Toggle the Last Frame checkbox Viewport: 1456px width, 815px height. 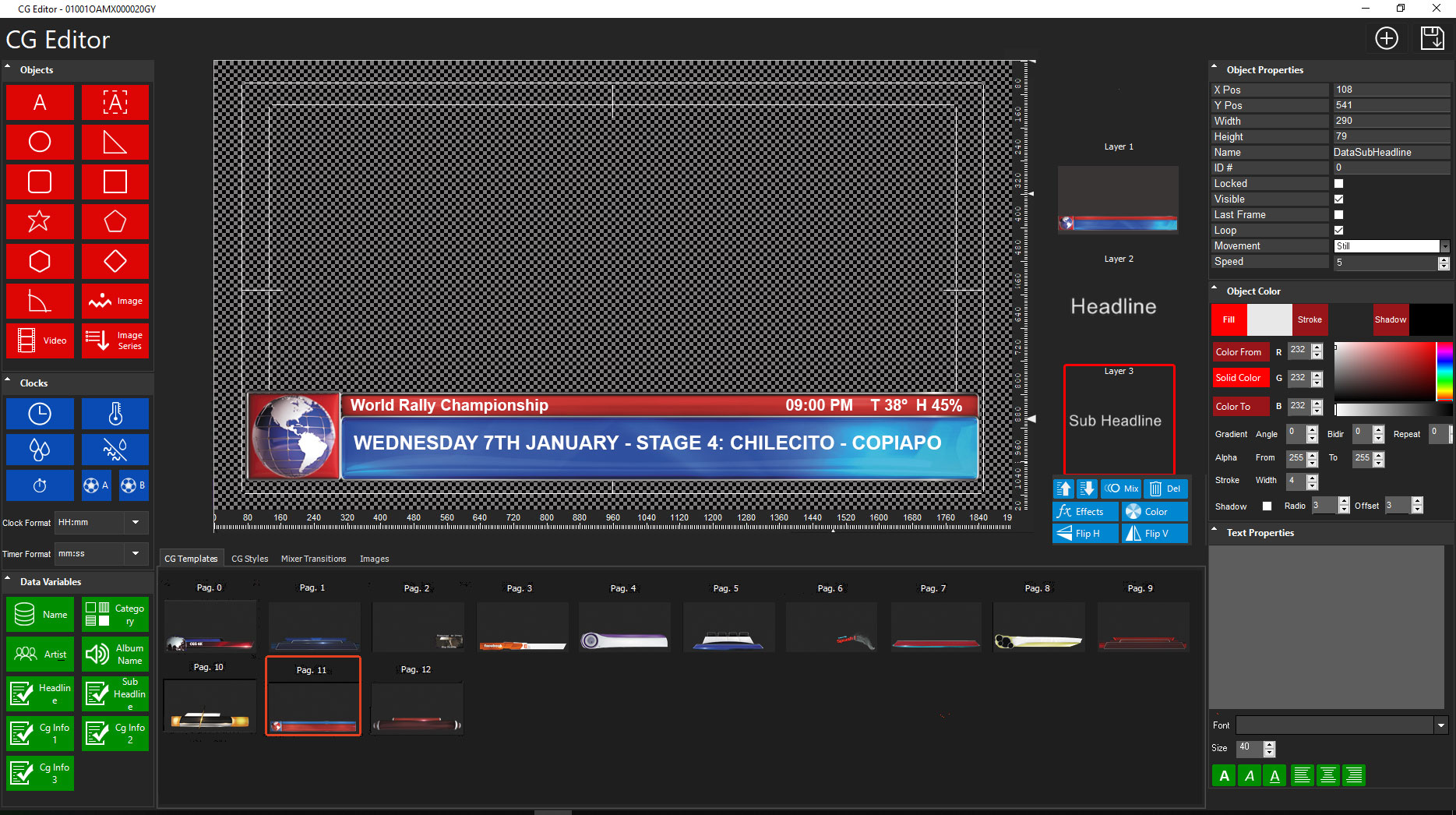click(x=1338, y=215)
